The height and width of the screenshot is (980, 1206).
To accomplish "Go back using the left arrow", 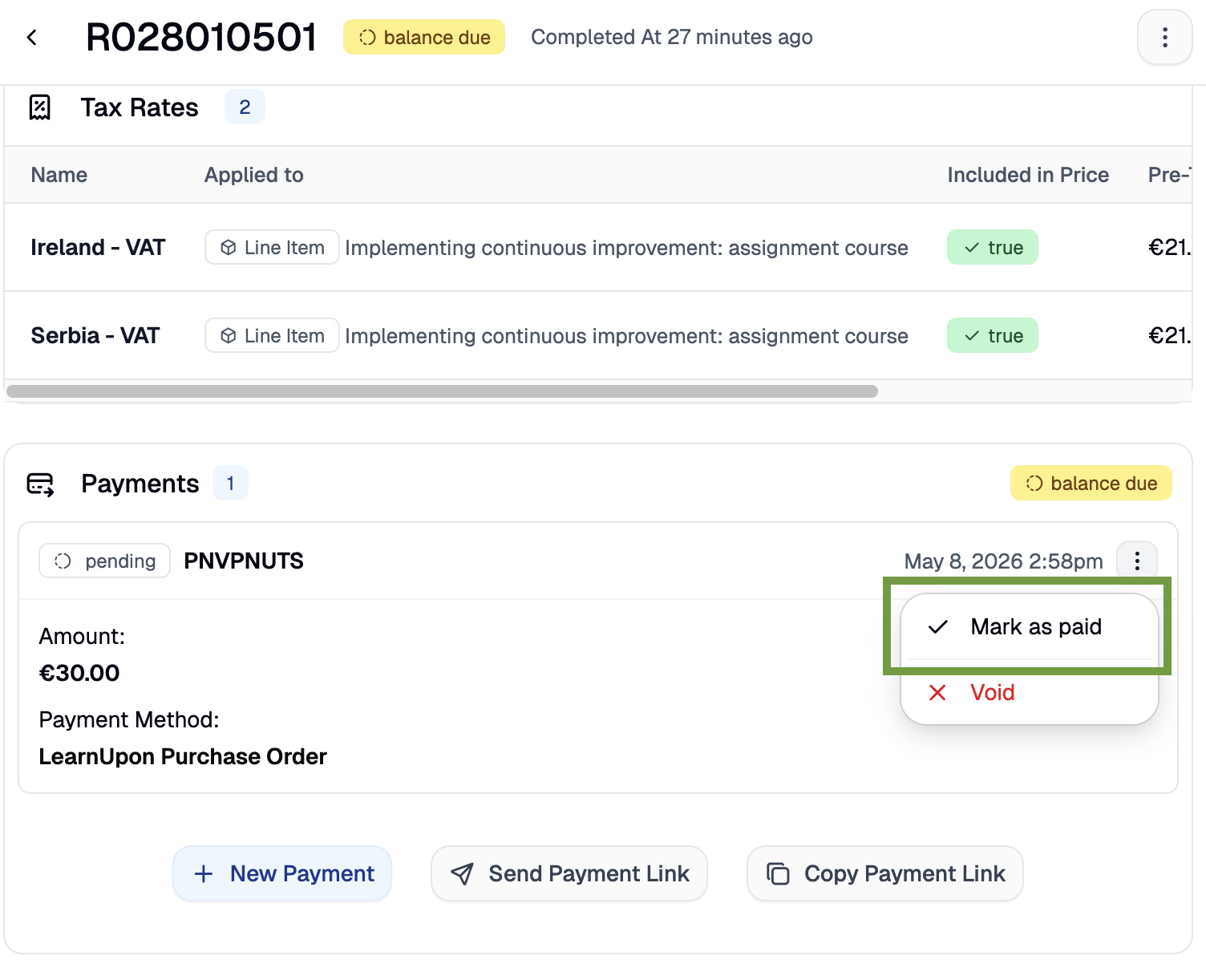I will 32,37.
